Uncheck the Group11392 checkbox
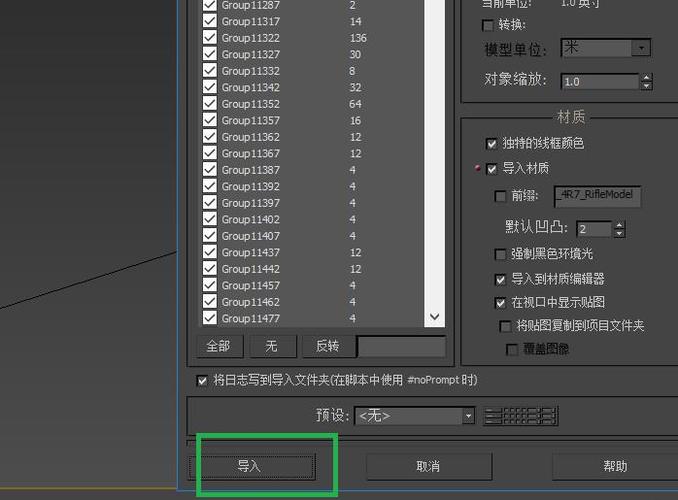The height and width of the screenshot is (500, 678). tap(210, 186)
